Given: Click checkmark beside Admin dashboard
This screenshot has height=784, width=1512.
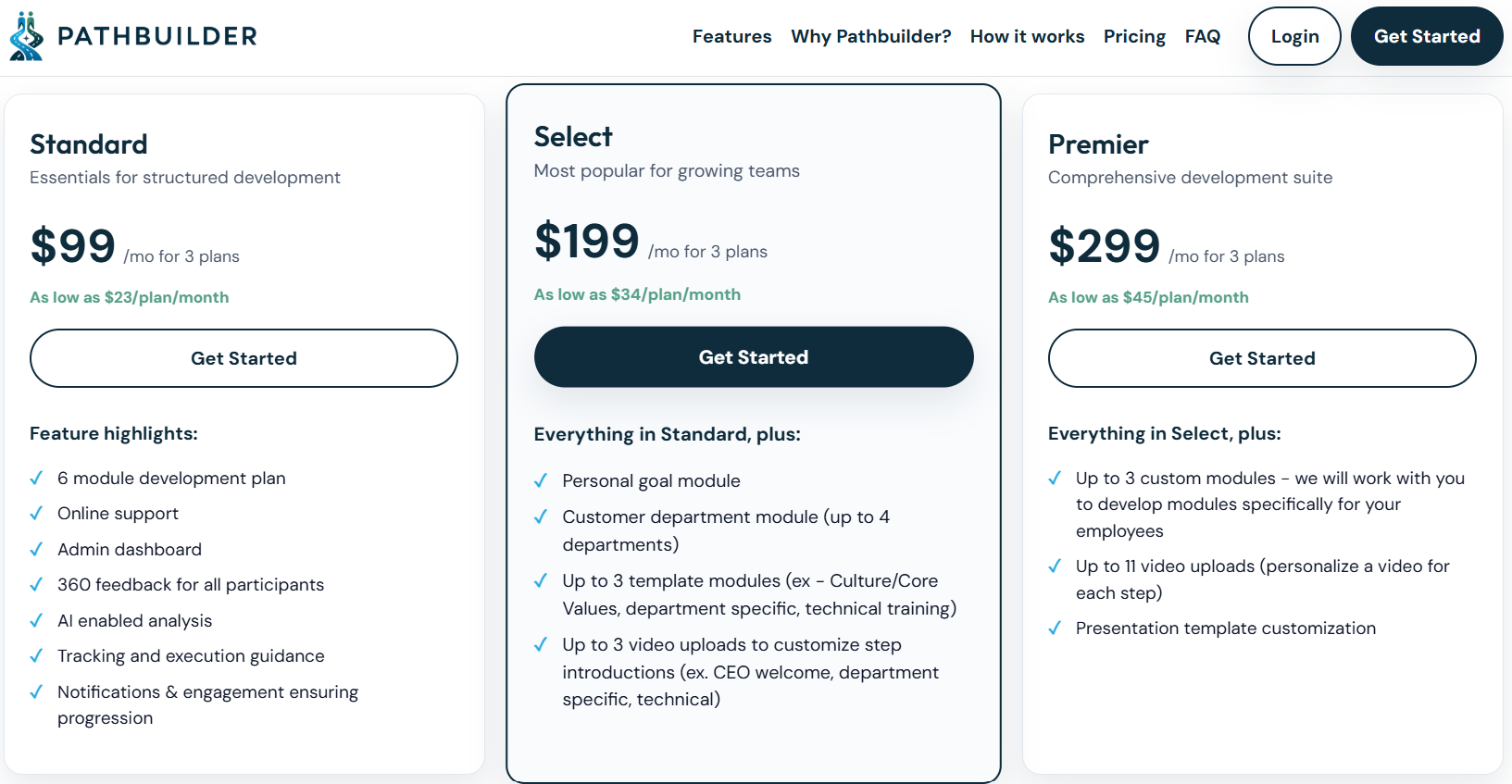Looking at the screenshot, I should [x=36, y=549].
